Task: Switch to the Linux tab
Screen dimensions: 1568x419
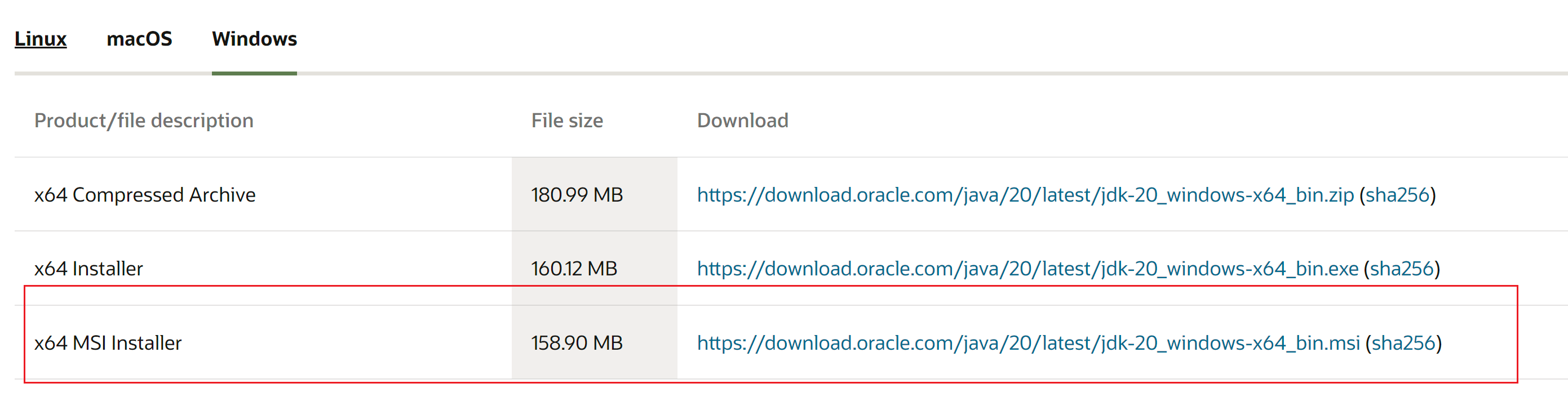Action: (40, 39)
